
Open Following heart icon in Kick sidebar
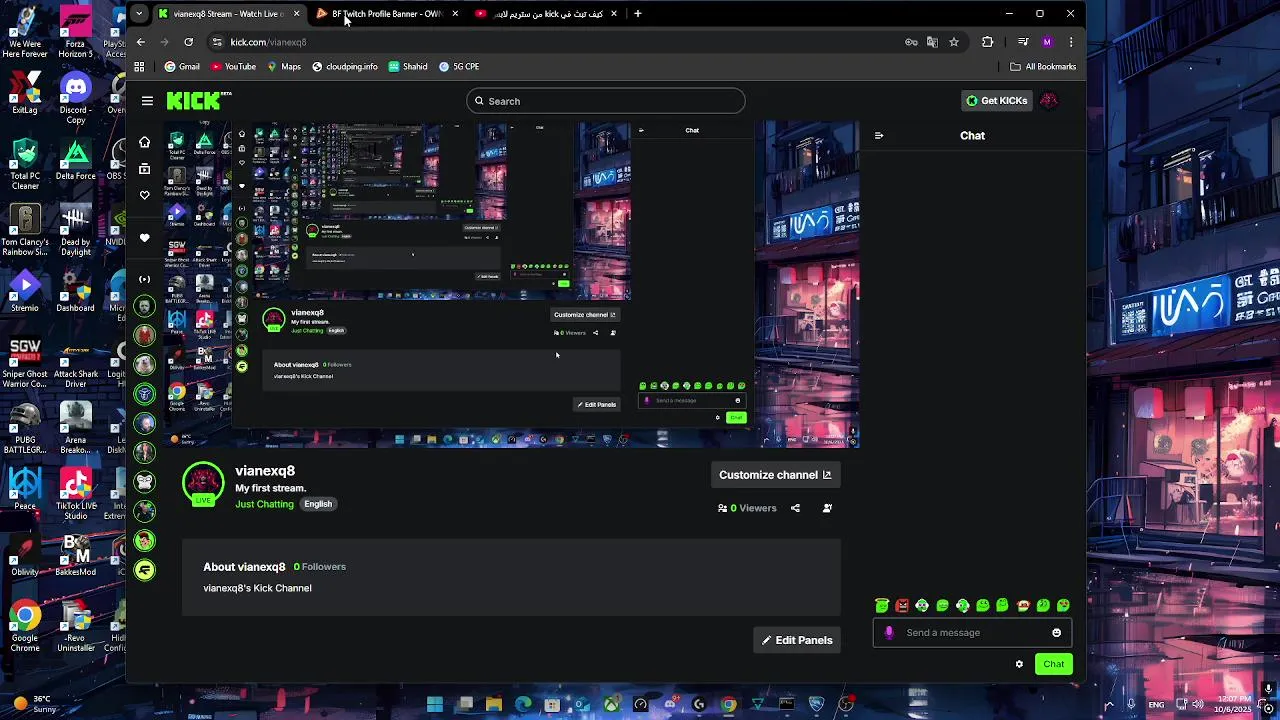(145, 195)
